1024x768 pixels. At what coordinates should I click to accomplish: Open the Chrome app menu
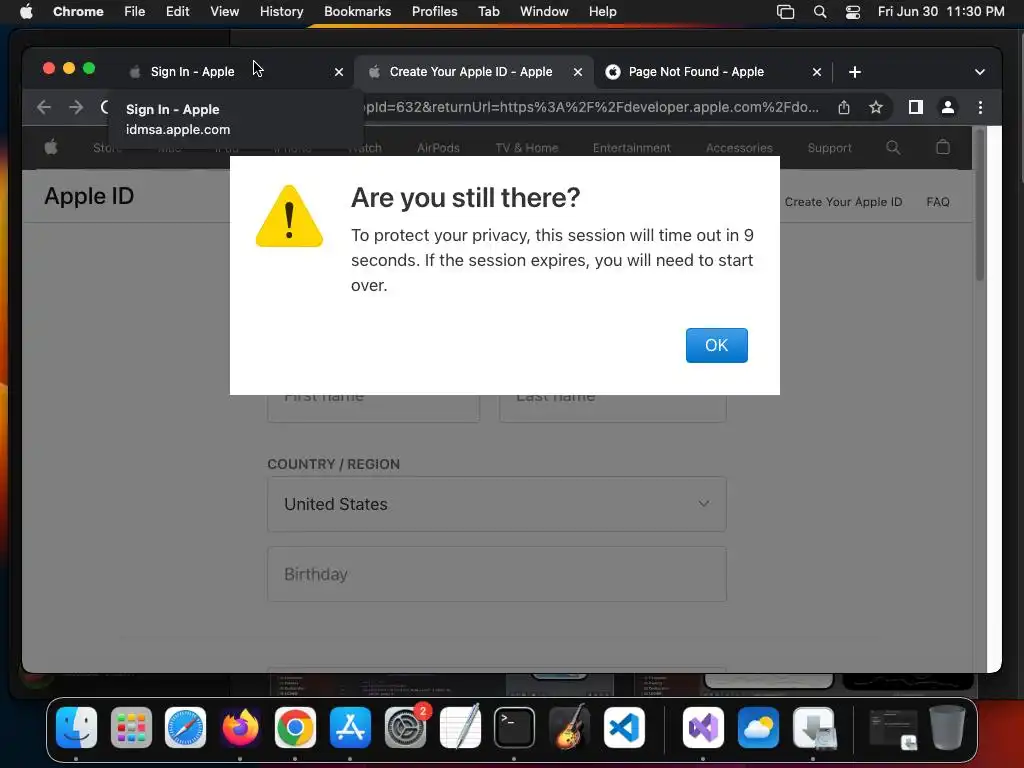(x=78, y=11)
